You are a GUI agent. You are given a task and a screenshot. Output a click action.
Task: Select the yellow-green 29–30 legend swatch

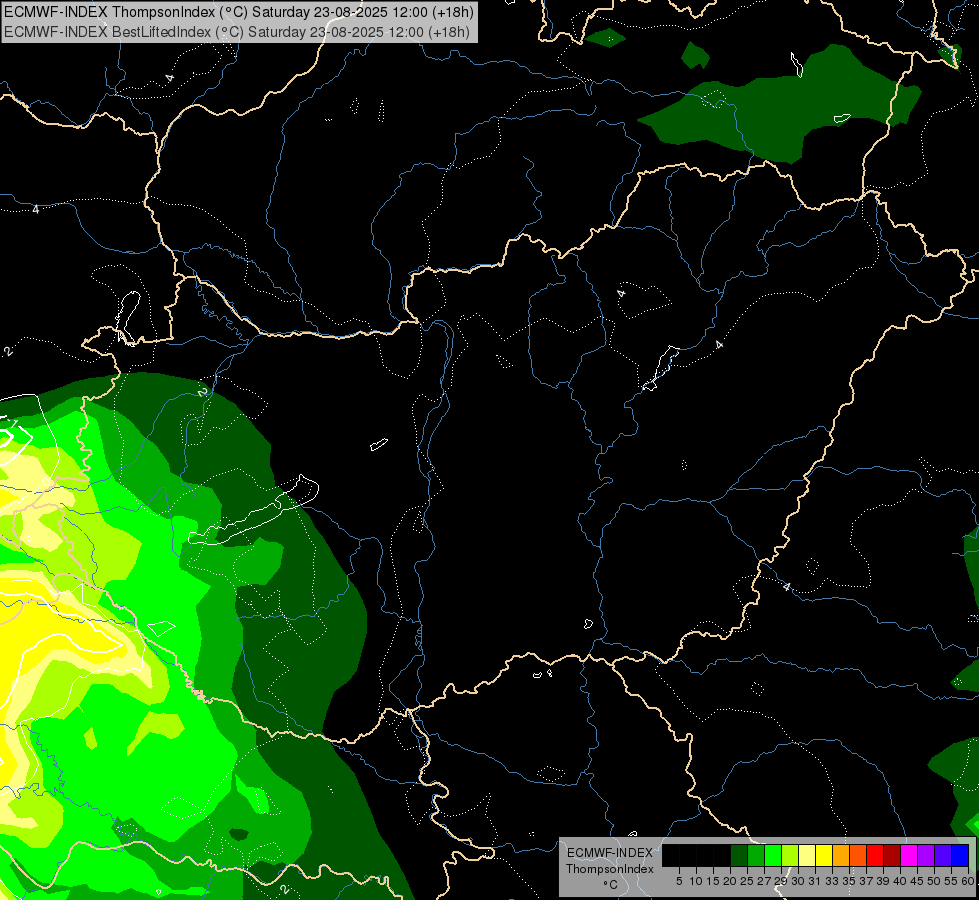790,855
